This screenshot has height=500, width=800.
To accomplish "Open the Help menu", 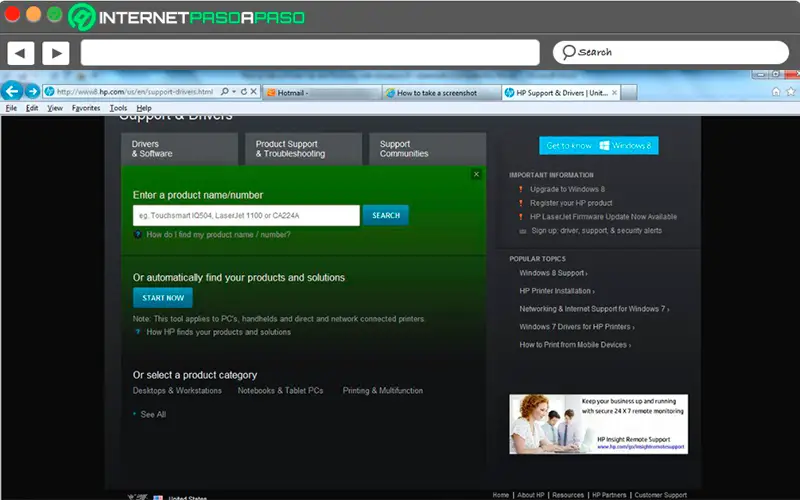I will [144, 108].
